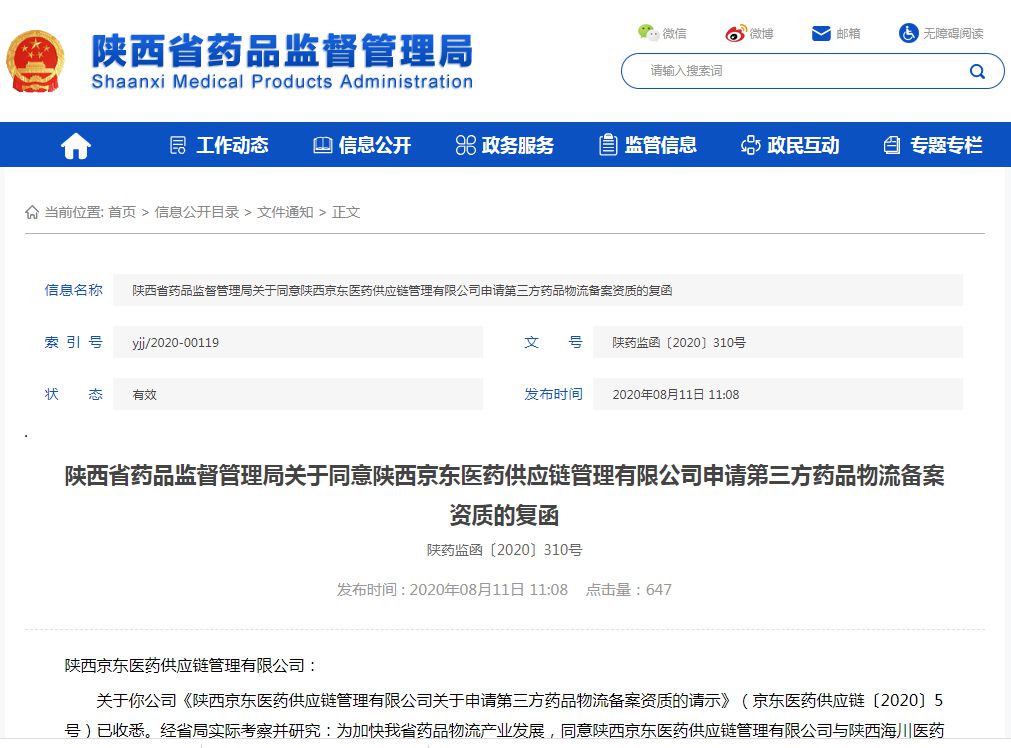
Task: Click the 首页 breadcrumb link
Action: click(x=122, y=212)
